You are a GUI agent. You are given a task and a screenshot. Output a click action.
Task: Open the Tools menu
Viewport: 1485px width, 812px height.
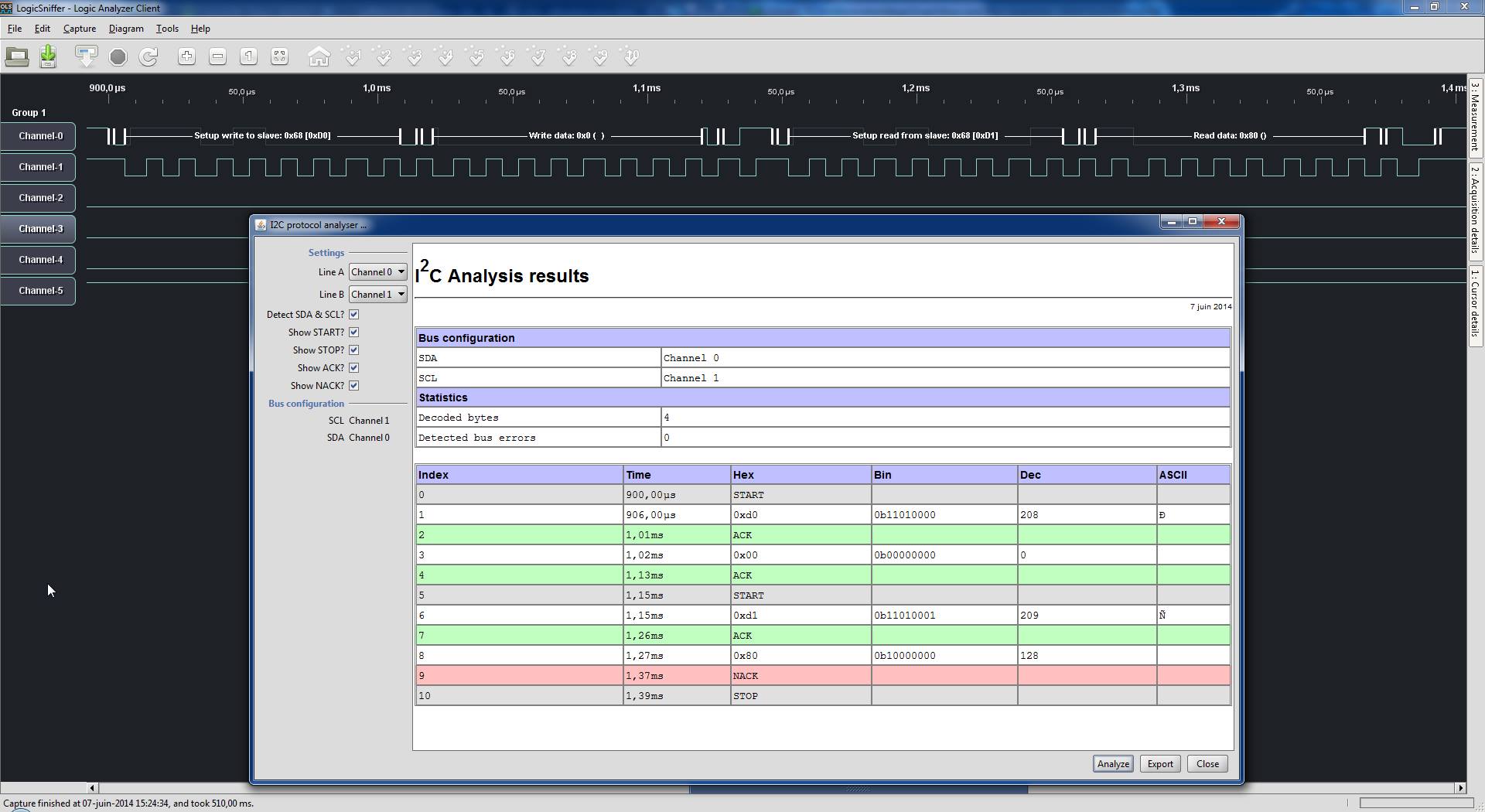point(167,29)
